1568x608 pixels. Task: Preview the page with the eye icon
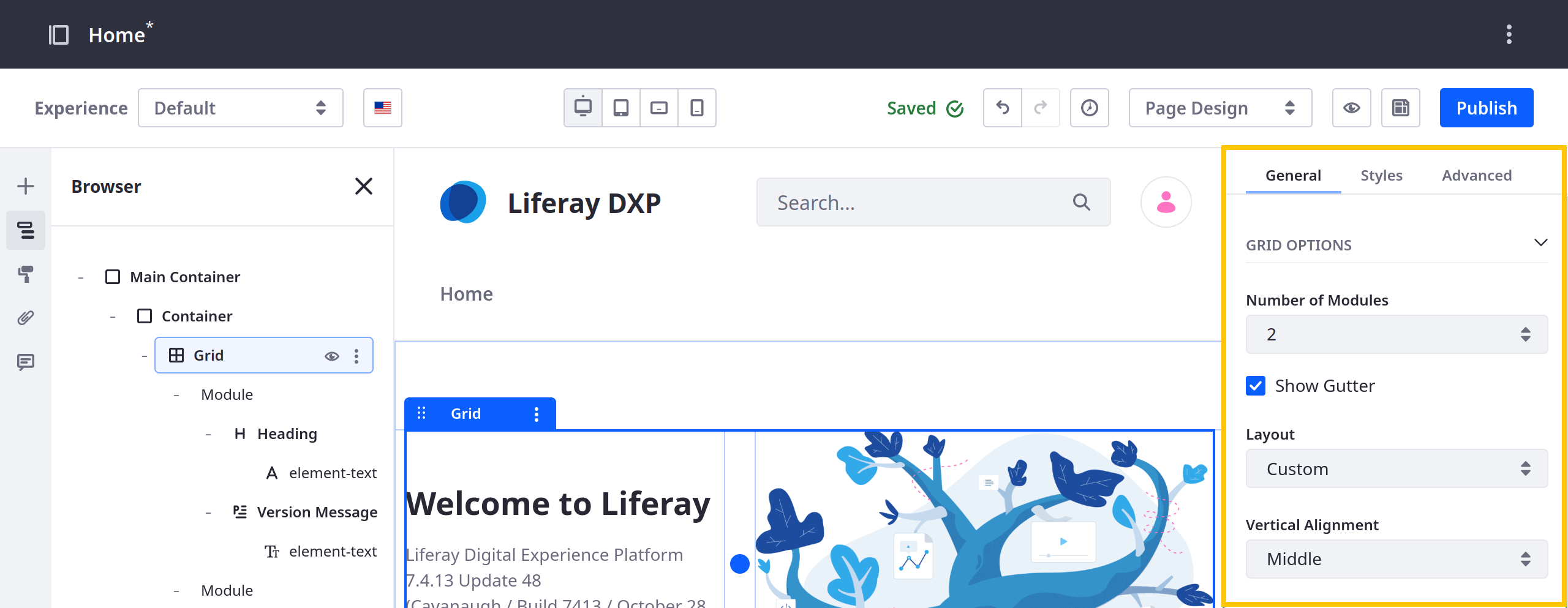(1352, 108)
